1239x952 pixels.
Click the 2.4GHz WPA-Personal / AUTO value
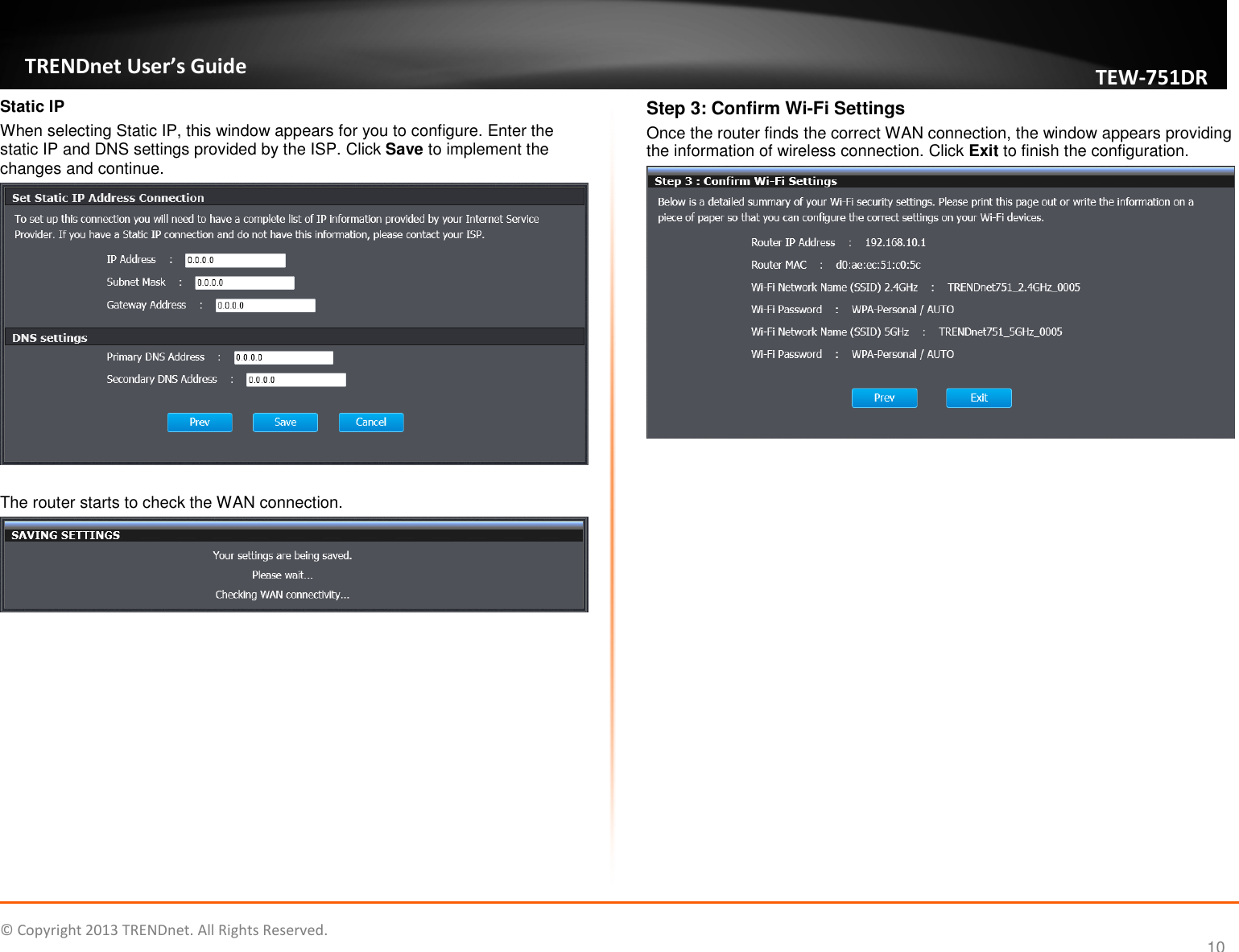pos(902,309)
